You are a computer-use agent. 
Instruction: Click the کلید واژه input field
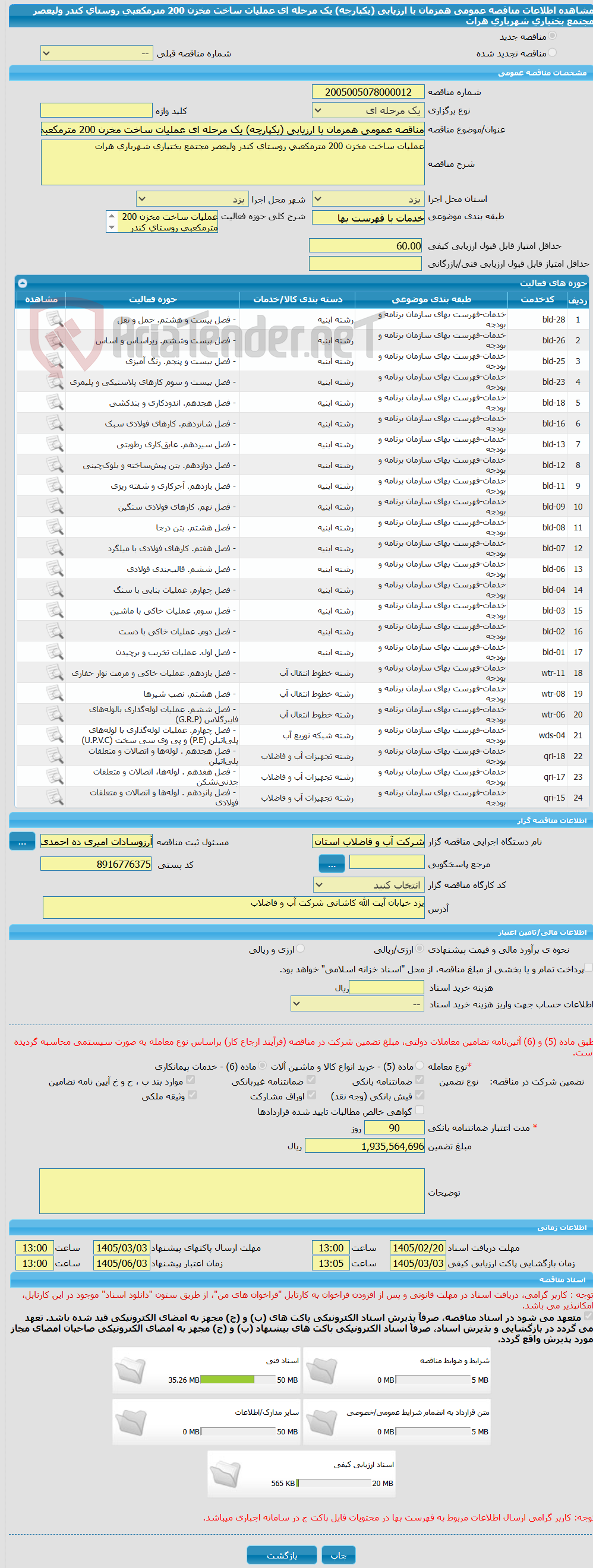(x=96, y=110)
